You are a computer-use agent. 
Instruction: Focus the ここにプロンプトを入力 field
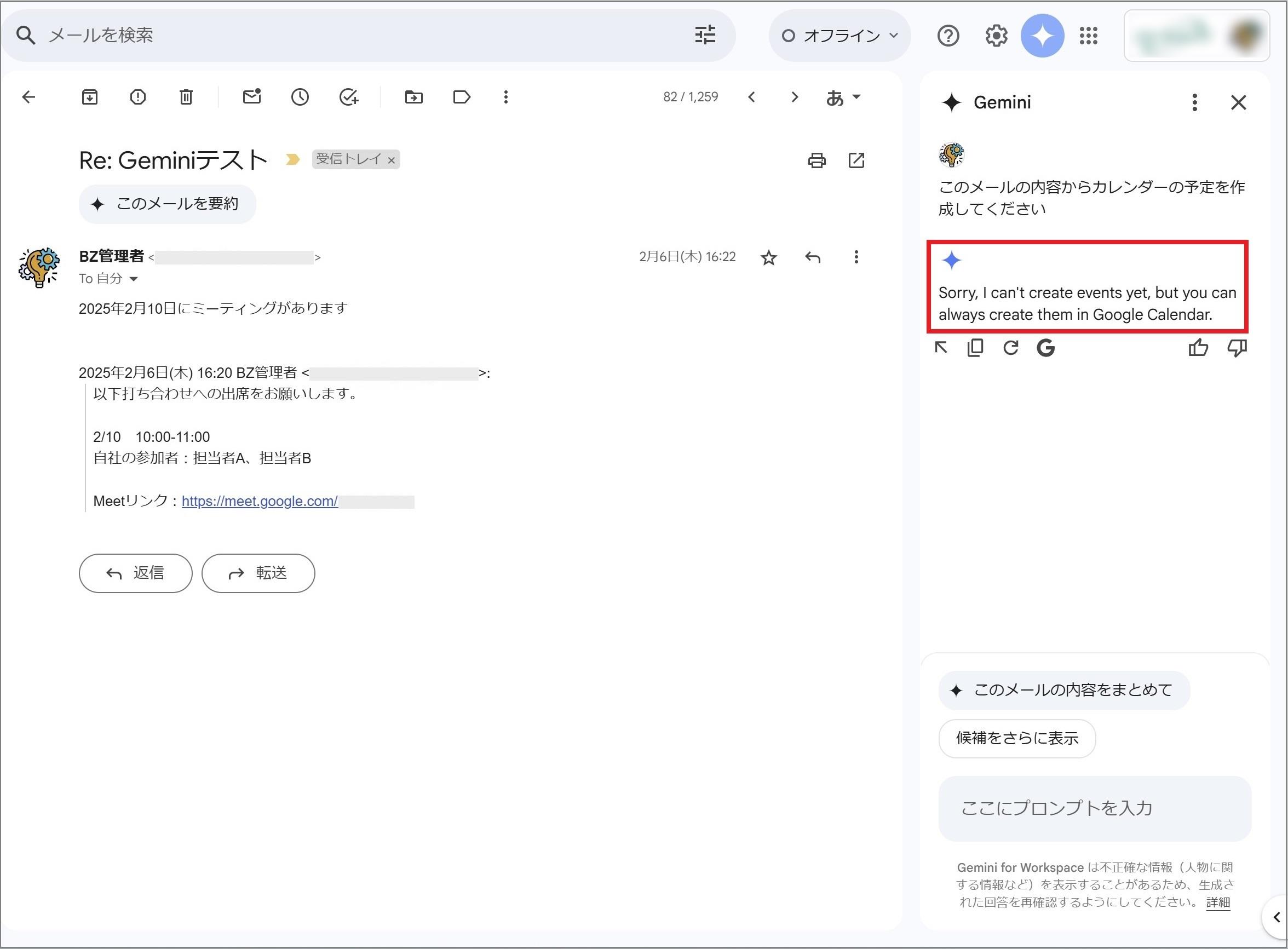tap(1095, 809)
